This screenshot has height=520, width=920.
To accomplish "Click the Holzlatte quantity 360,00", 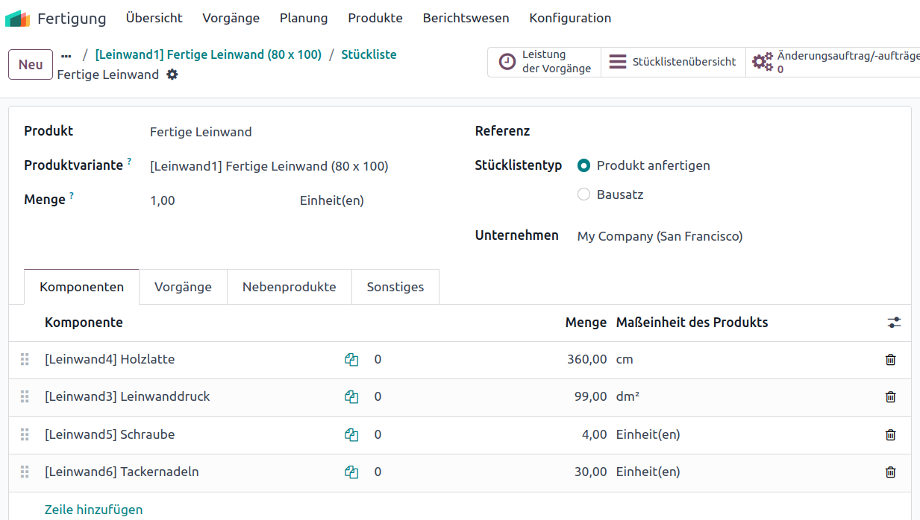I will pos(587,359).
